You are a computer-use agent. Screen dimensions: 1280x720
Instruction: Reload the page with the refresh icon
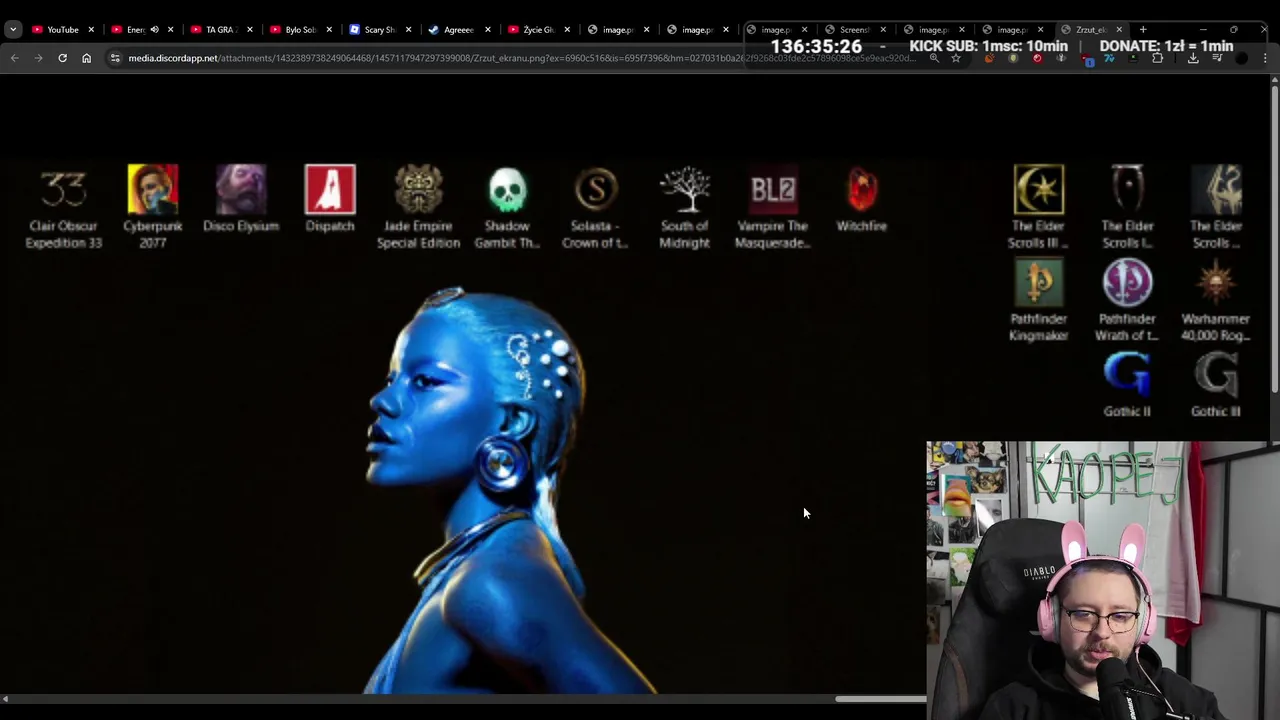[62, 58]
